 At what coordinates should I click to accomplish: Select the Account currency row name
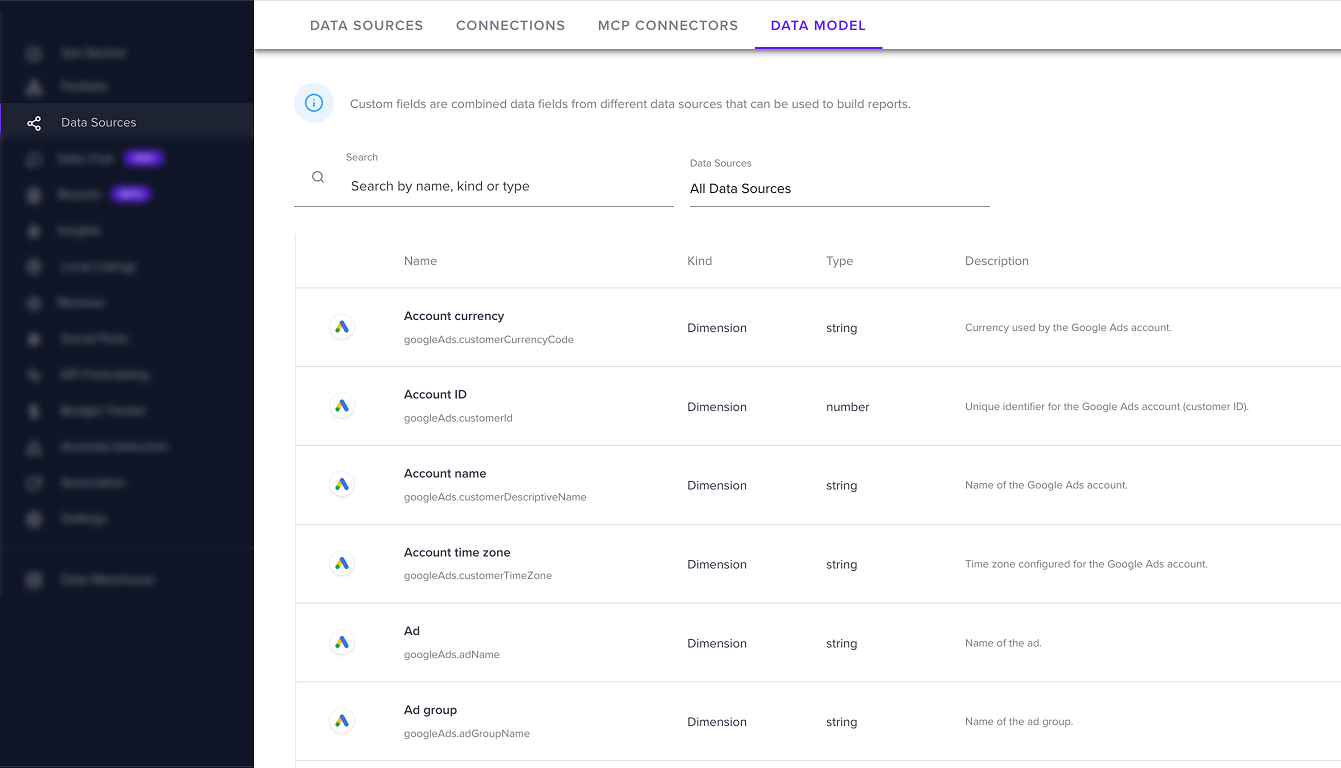coord(454,316)
